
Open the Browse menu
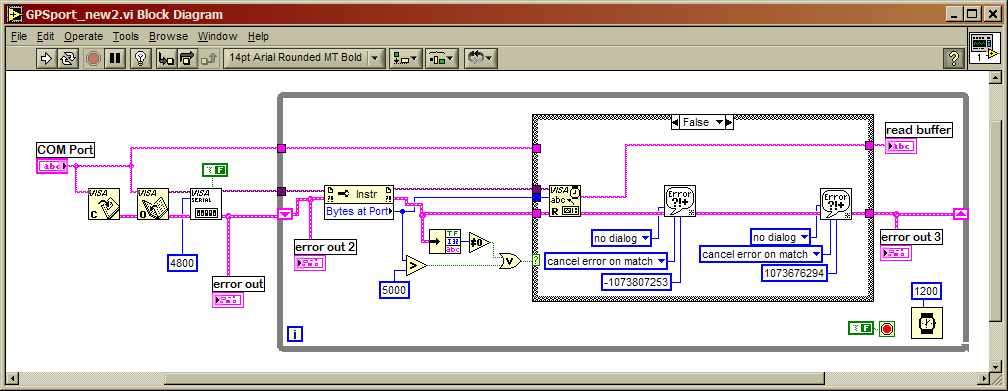[x=168, y=36]
